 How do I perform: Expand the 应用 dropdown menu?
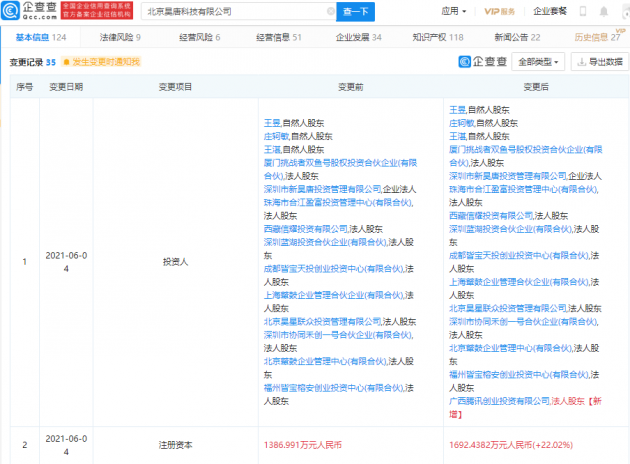(454, 11)
